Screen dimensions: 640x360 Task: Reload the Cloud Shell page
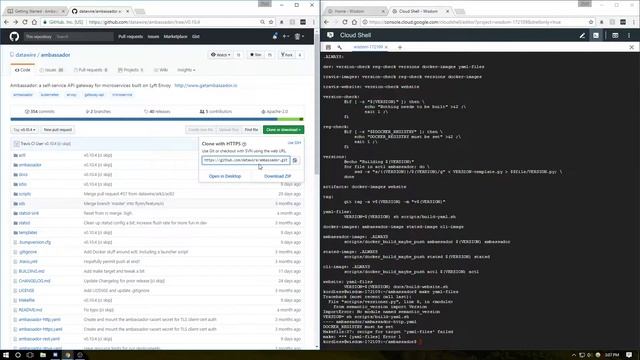point(345,22)
